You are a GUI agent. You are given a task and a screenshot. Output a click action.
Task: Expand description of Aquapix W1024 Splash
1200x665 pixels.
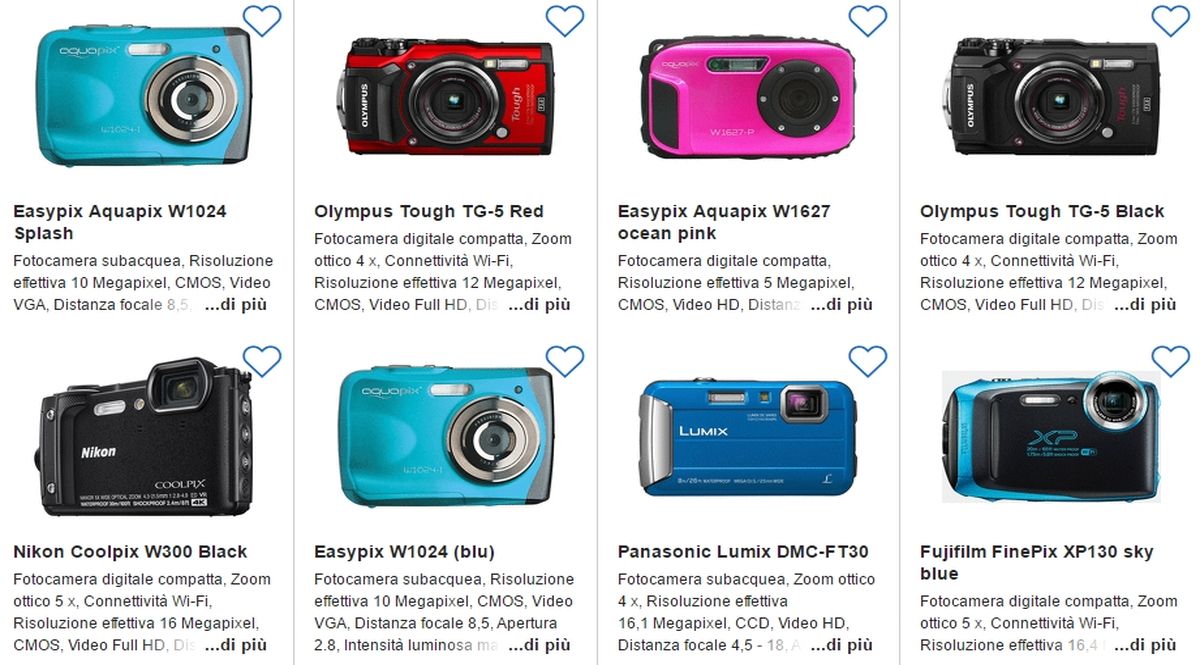tap(236, 305)
